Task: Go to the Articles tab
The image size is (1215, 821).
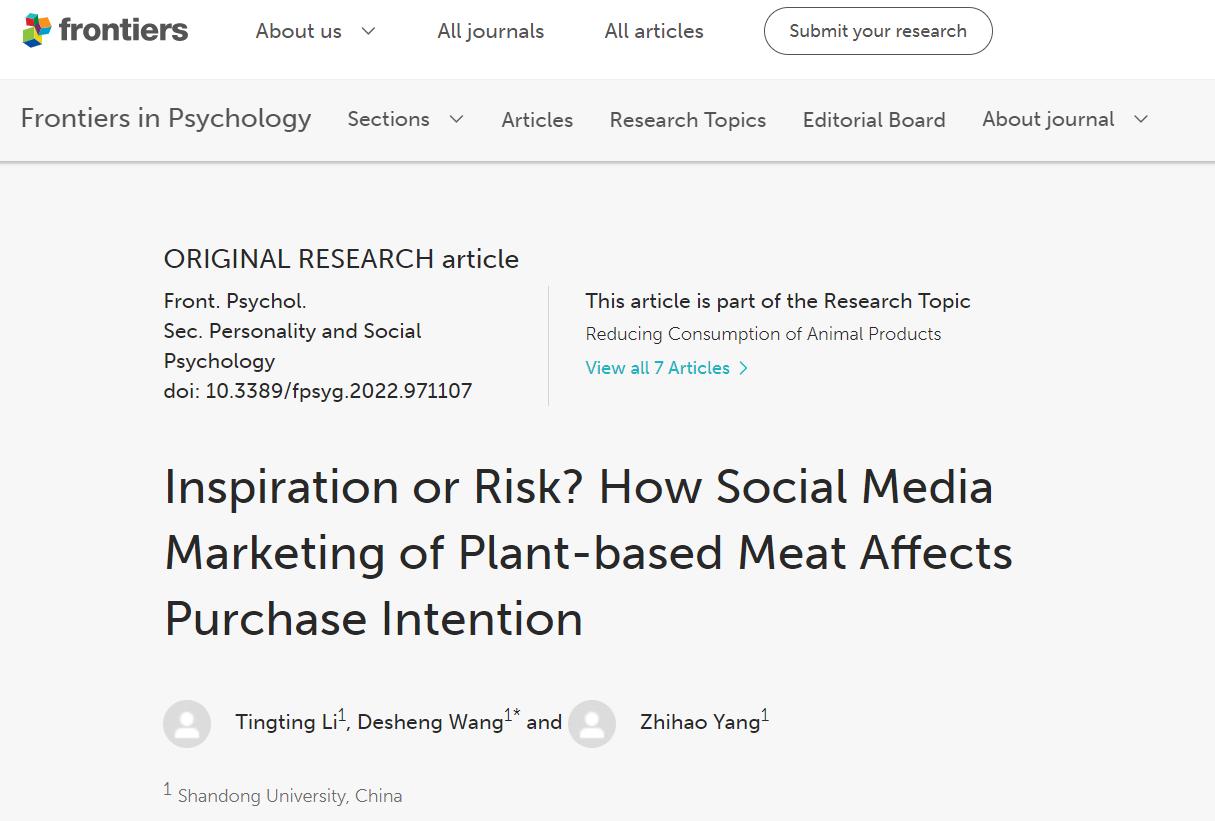Action: (537, 120)
